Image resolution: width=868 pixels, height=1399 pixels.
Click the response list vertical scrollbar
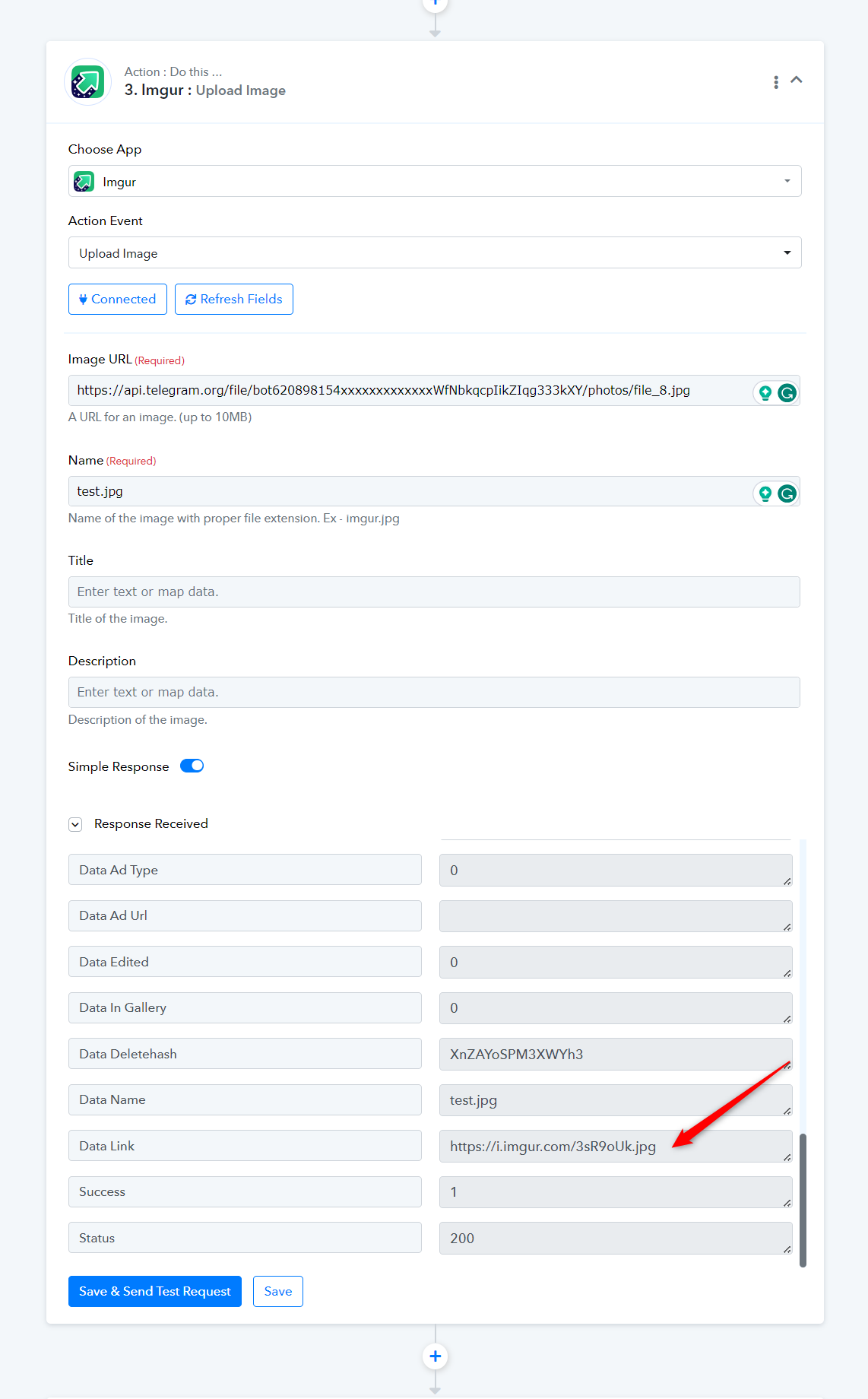click(803, 1200)
